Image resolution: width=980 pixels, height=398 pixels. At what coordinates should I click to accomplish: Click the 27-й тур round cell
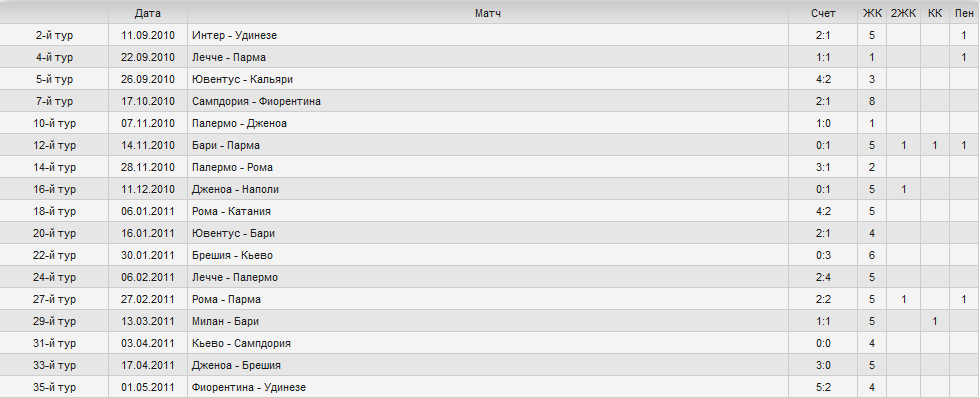tap(54, 299)
